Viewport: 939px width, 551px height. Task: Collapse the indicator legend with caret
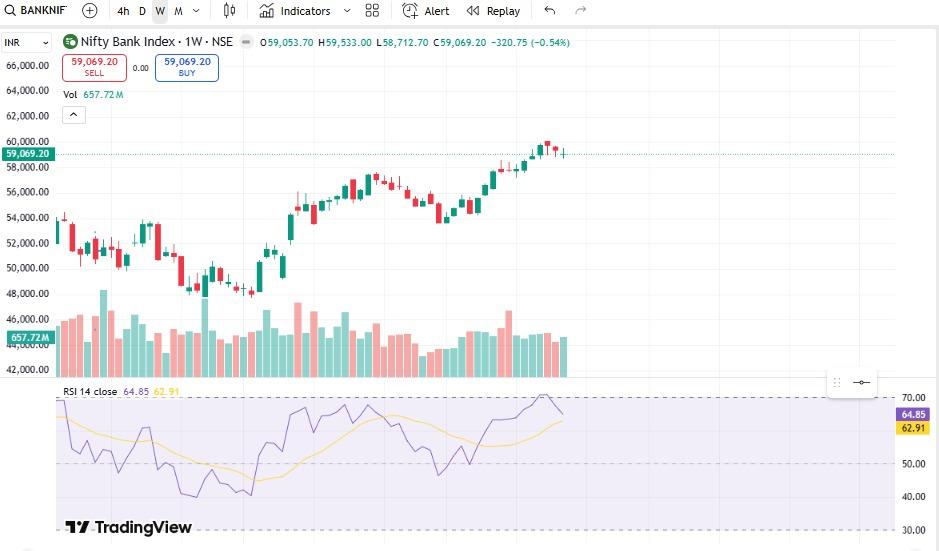click(x=74, y=115)
